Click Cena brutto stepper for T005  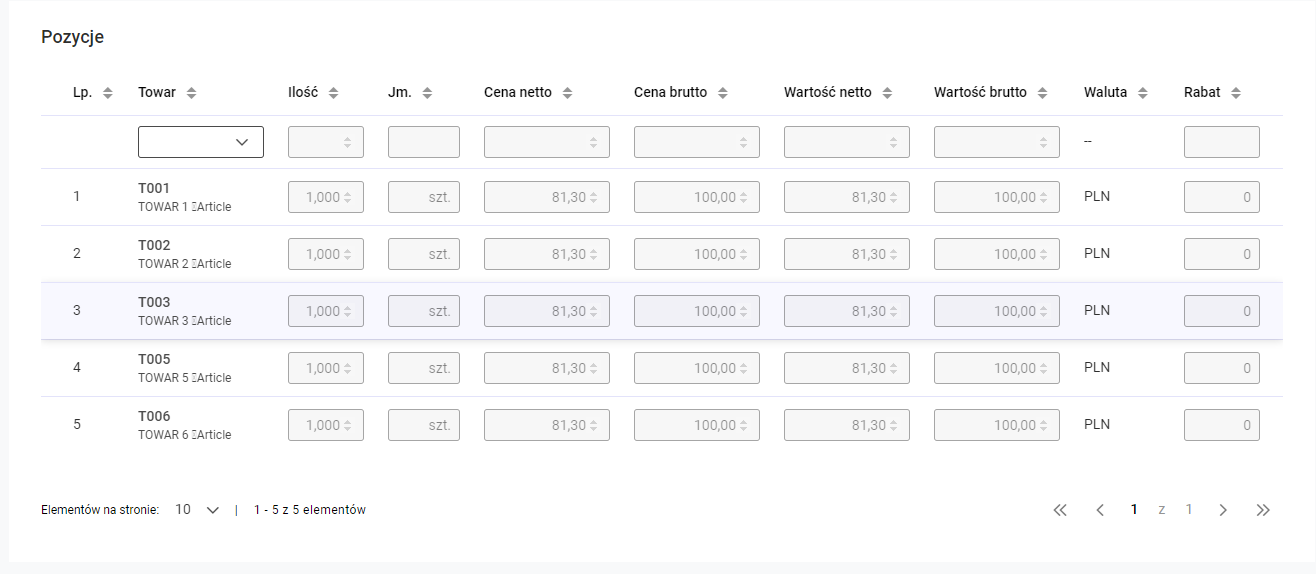click(743, 369)
